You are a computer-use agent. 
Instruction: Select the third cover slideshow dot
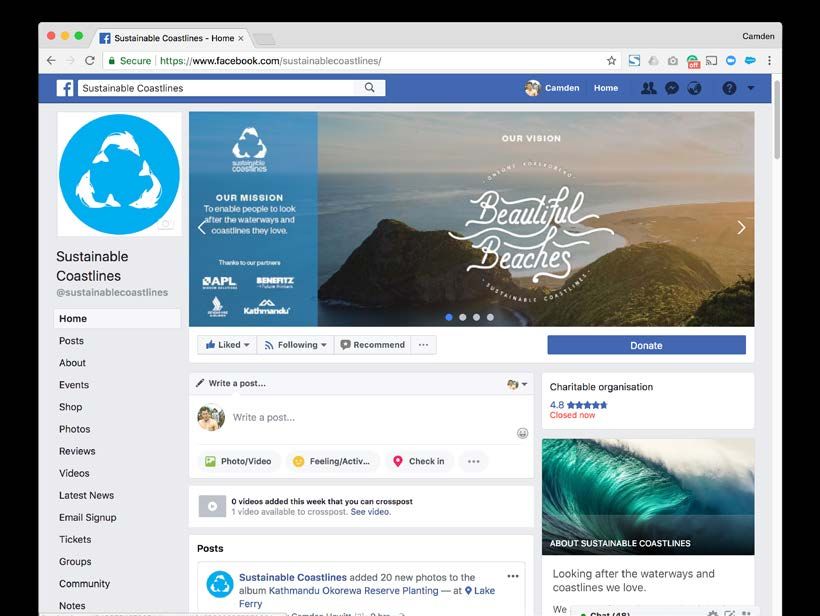(476, 317)
